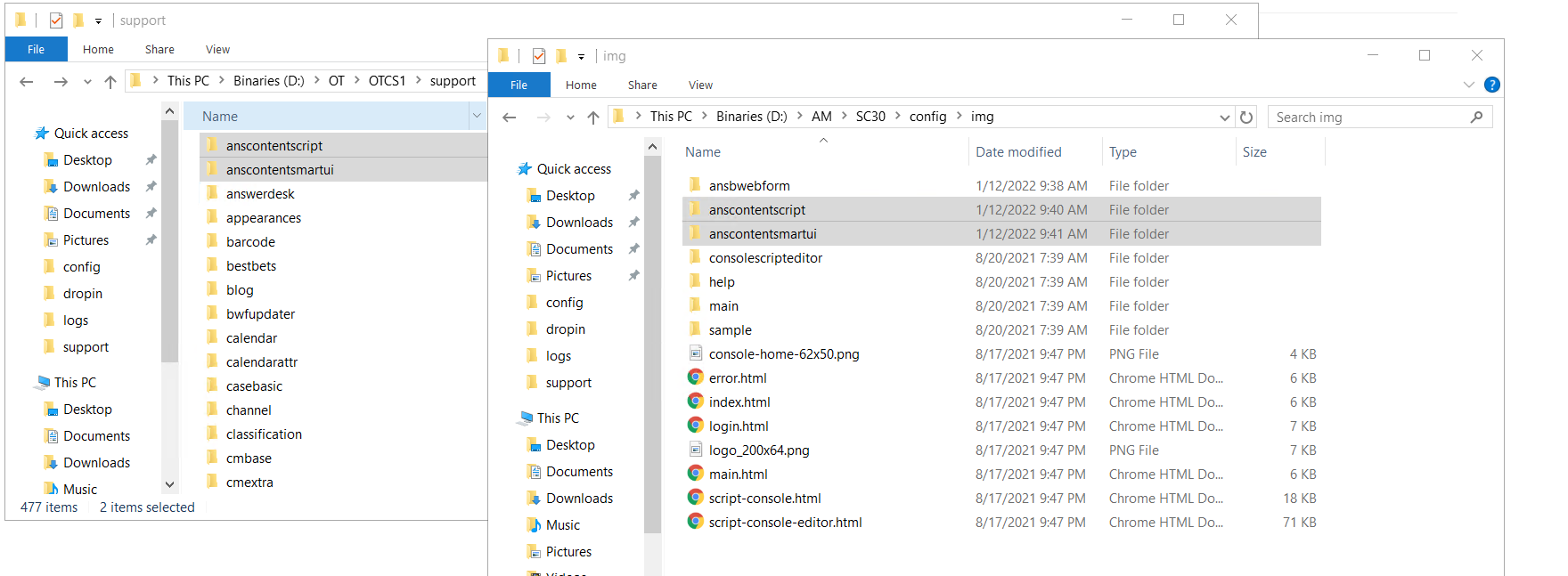
Task: Click the Back arrow in the support window
Action: point(27,81)
